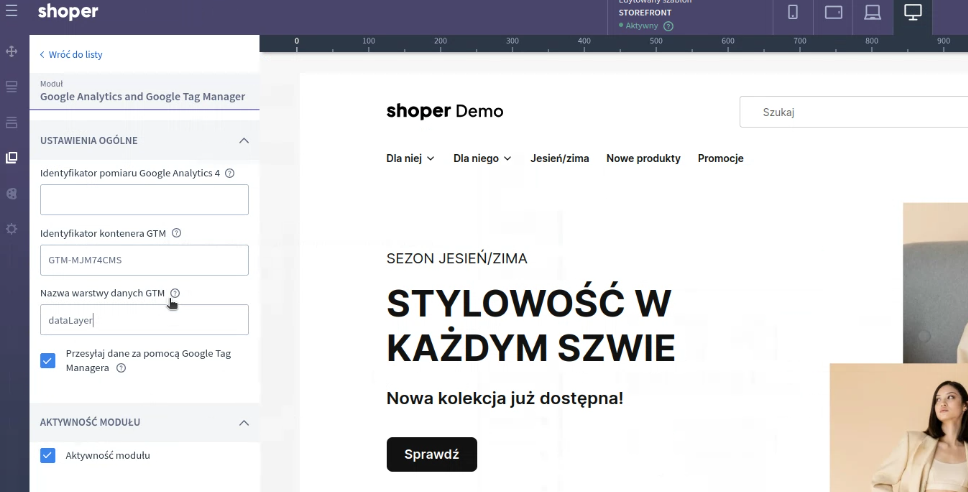The image size is (968, 492).
Task: Click the Google Analytics 4 identifier field
Action: coord(144,199)
